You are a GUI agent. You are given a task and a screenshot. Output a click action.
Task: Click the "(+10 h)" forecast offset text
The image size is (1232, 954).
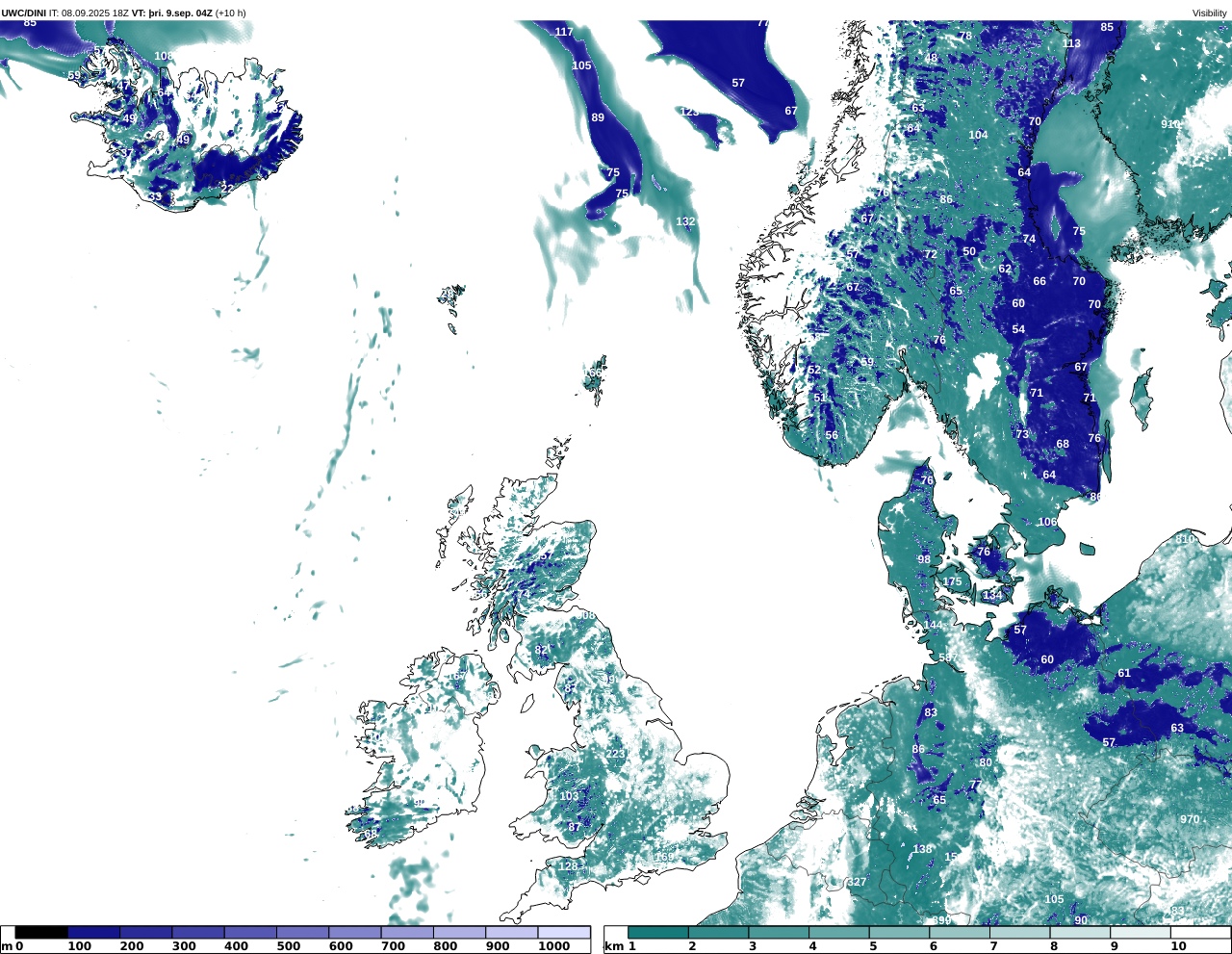(231, 13)
